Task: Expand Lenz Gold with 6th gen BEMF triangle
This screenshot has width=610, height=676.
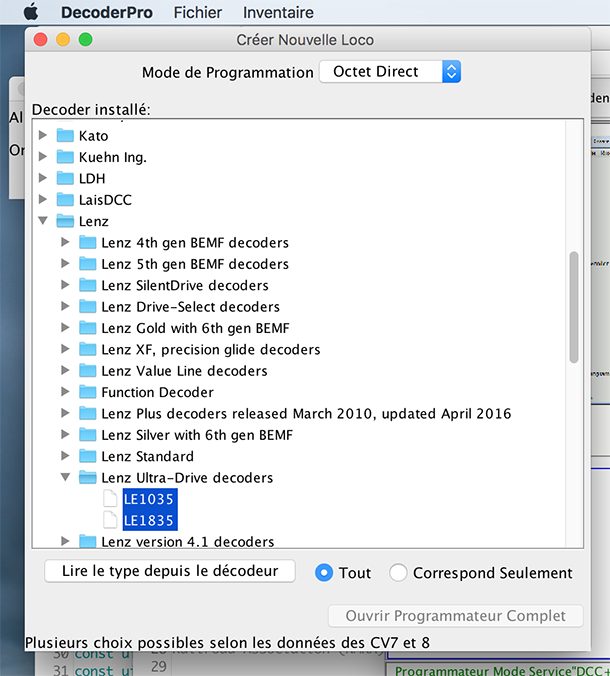Action: (65, 328)
